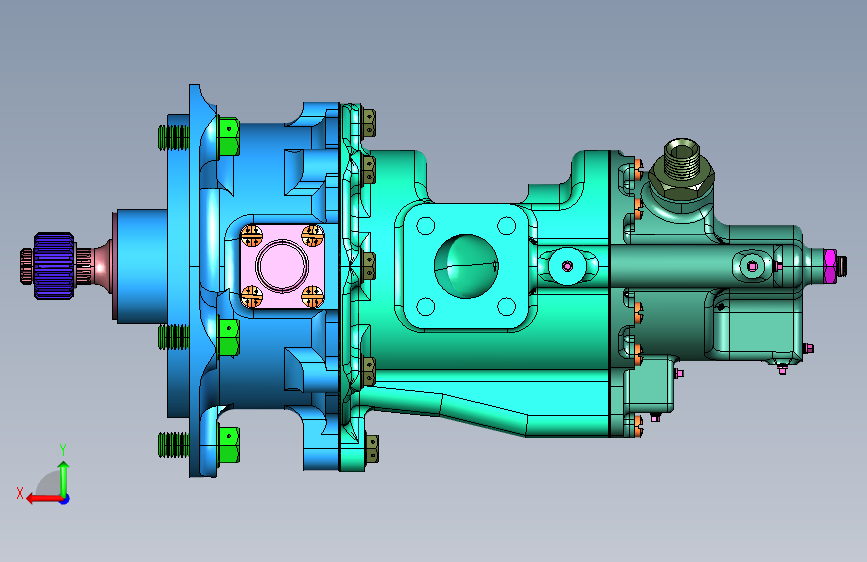Select the magenta plug in cyan oval boss
This screenshot has height=562, width=867.
(x=567, y=267)
